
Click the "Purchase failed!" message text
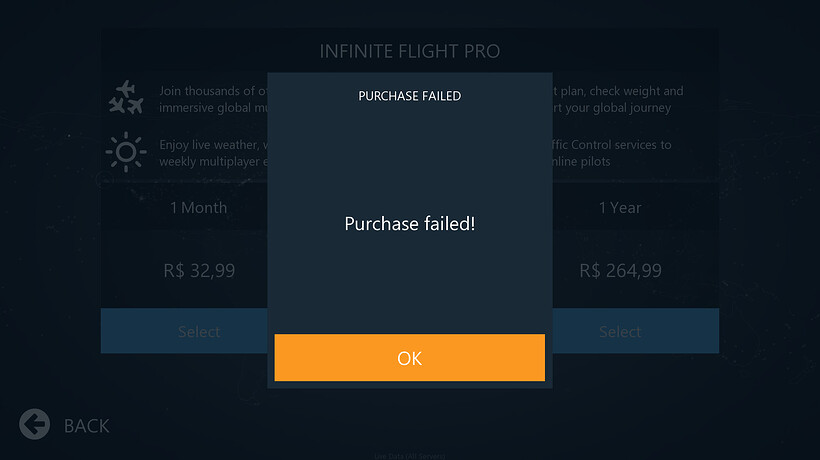tap(410, 223)
